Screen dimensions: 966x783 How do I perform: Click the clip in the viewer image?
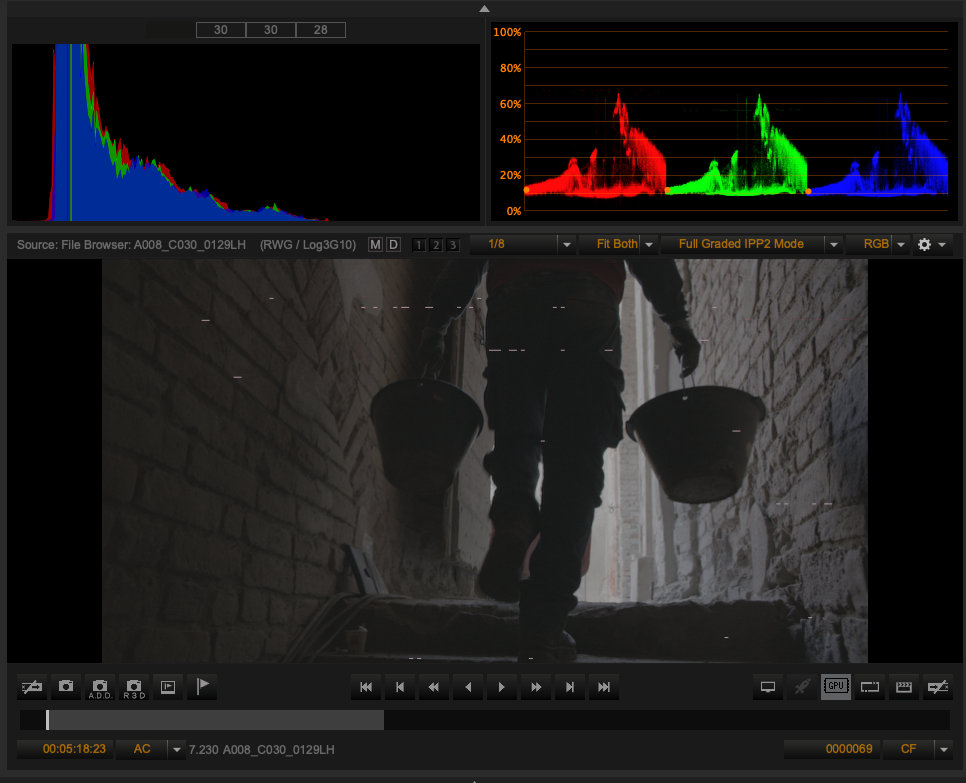click(x=485, y=461)
